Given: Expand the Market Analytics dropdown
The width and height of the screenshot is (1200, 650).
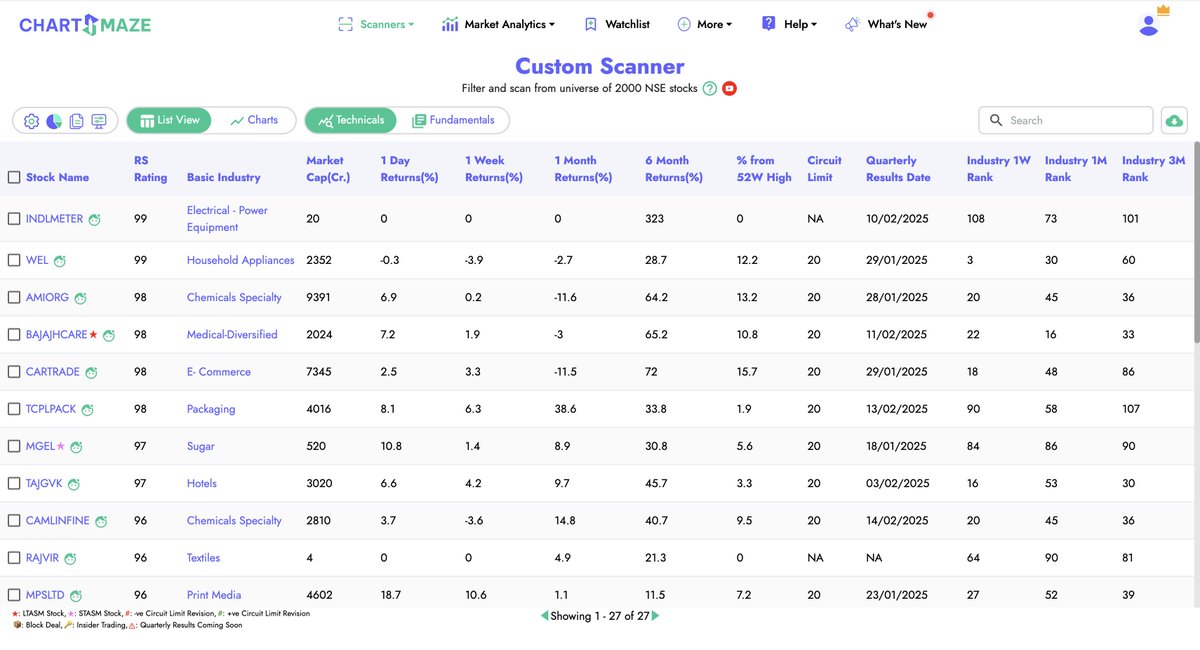Looking at the screenshot, I should click(x=498, y=24).
